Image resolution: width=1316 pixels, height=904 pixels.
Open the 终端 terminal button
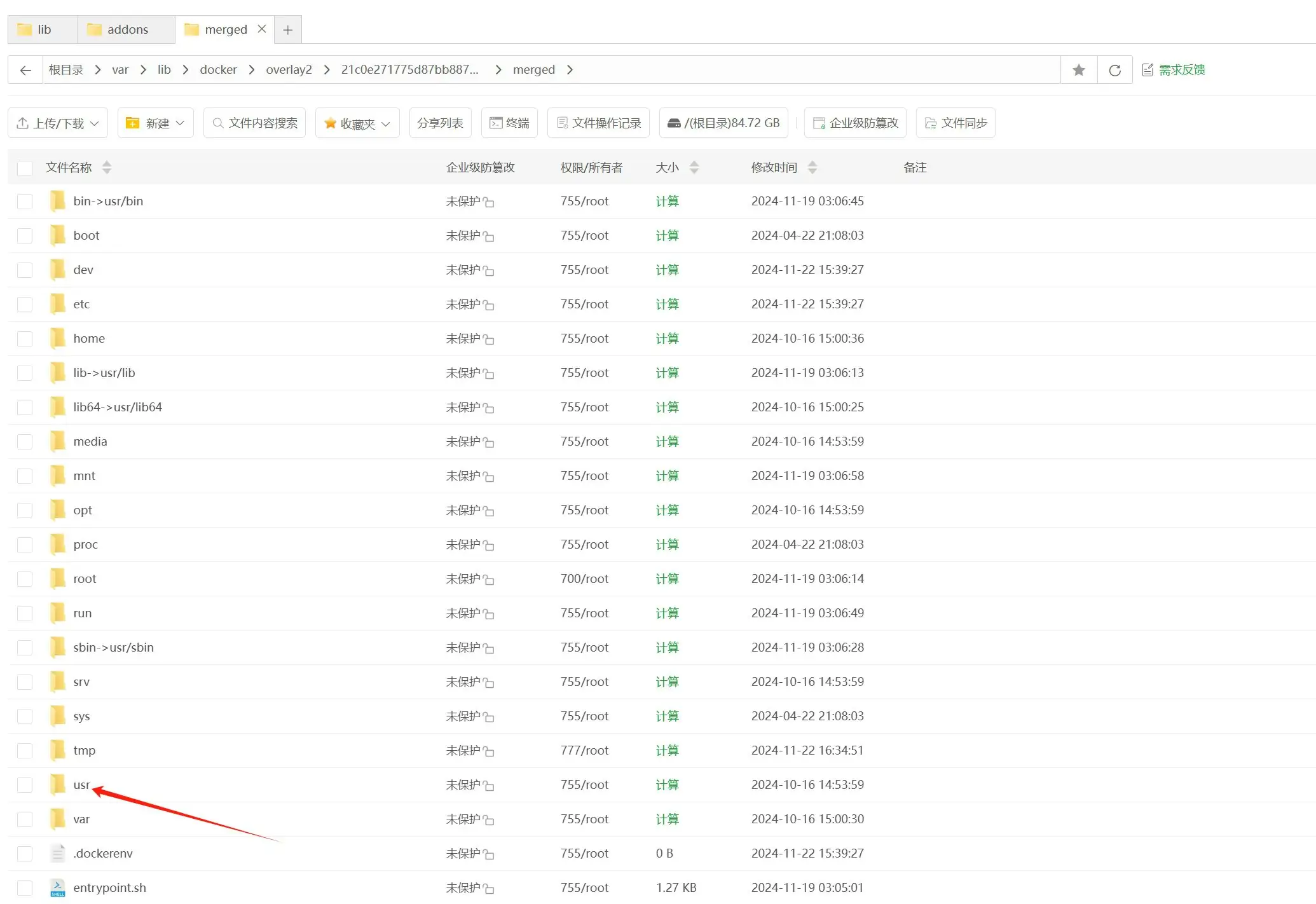[510, 123]
